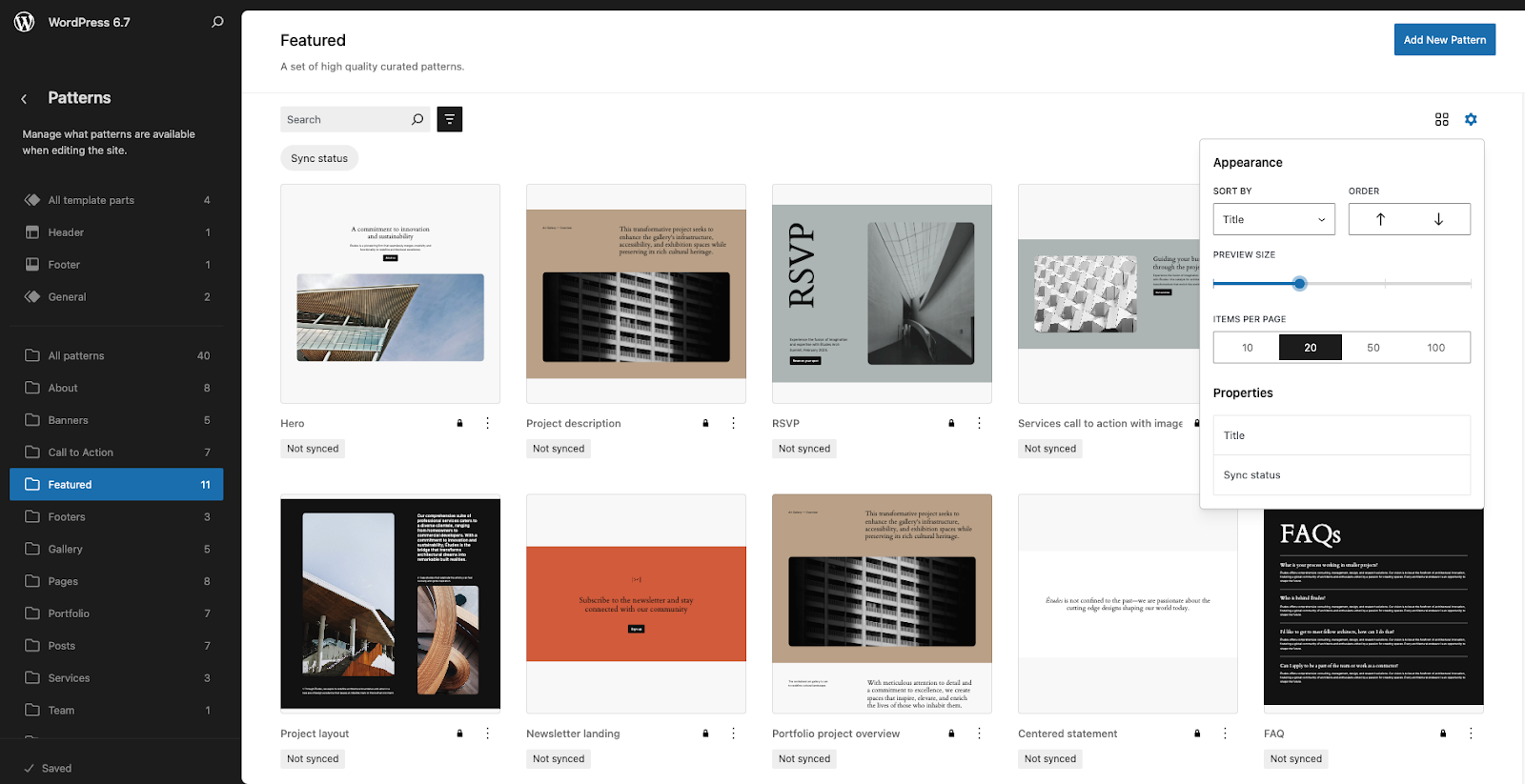
Task: Open the Portfolio project overview thumbnail
Action: (882, 604)
